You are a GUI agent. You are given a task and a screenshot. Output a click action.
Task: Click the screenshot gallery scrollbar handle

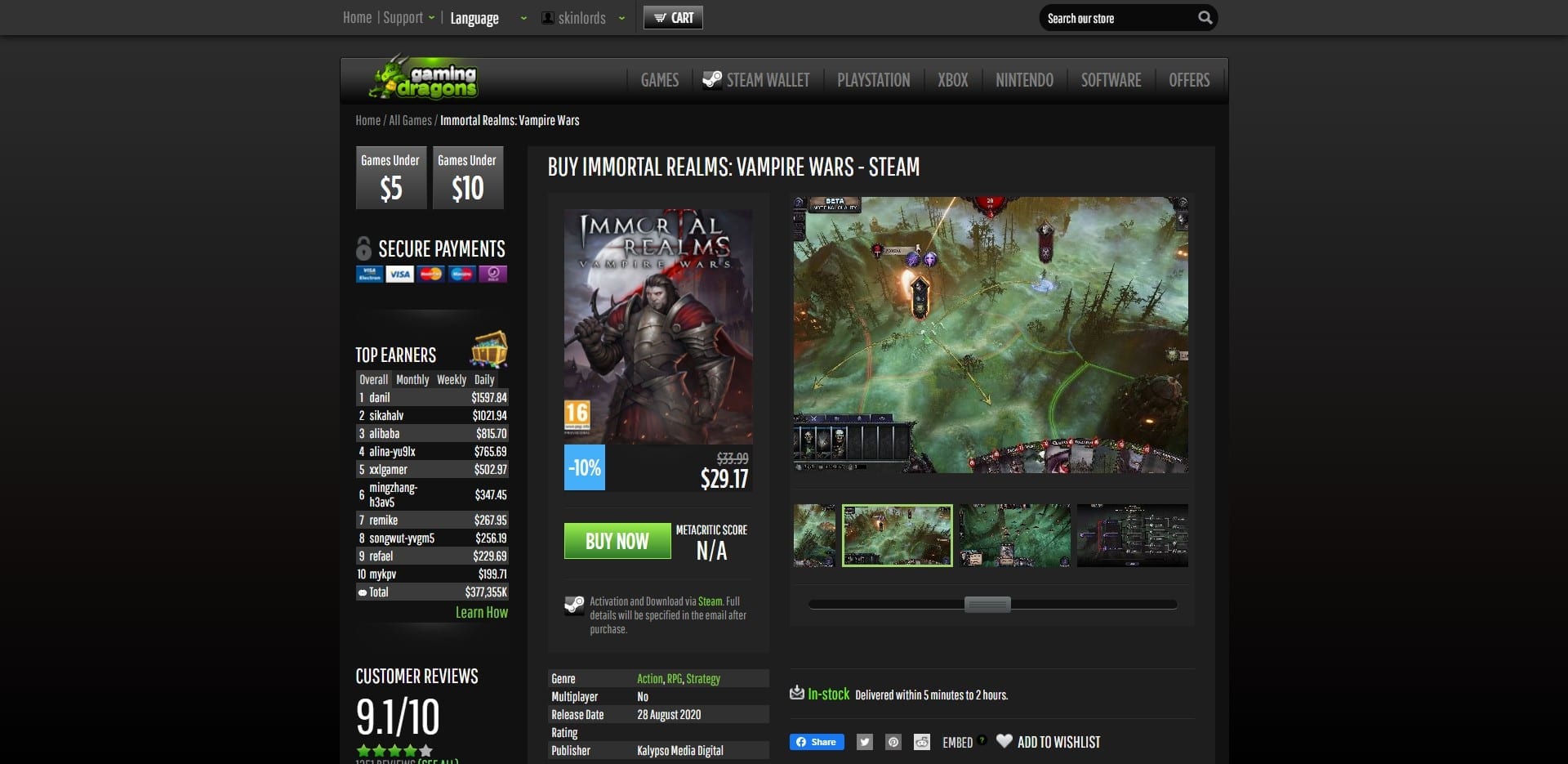tap(987, 605)
